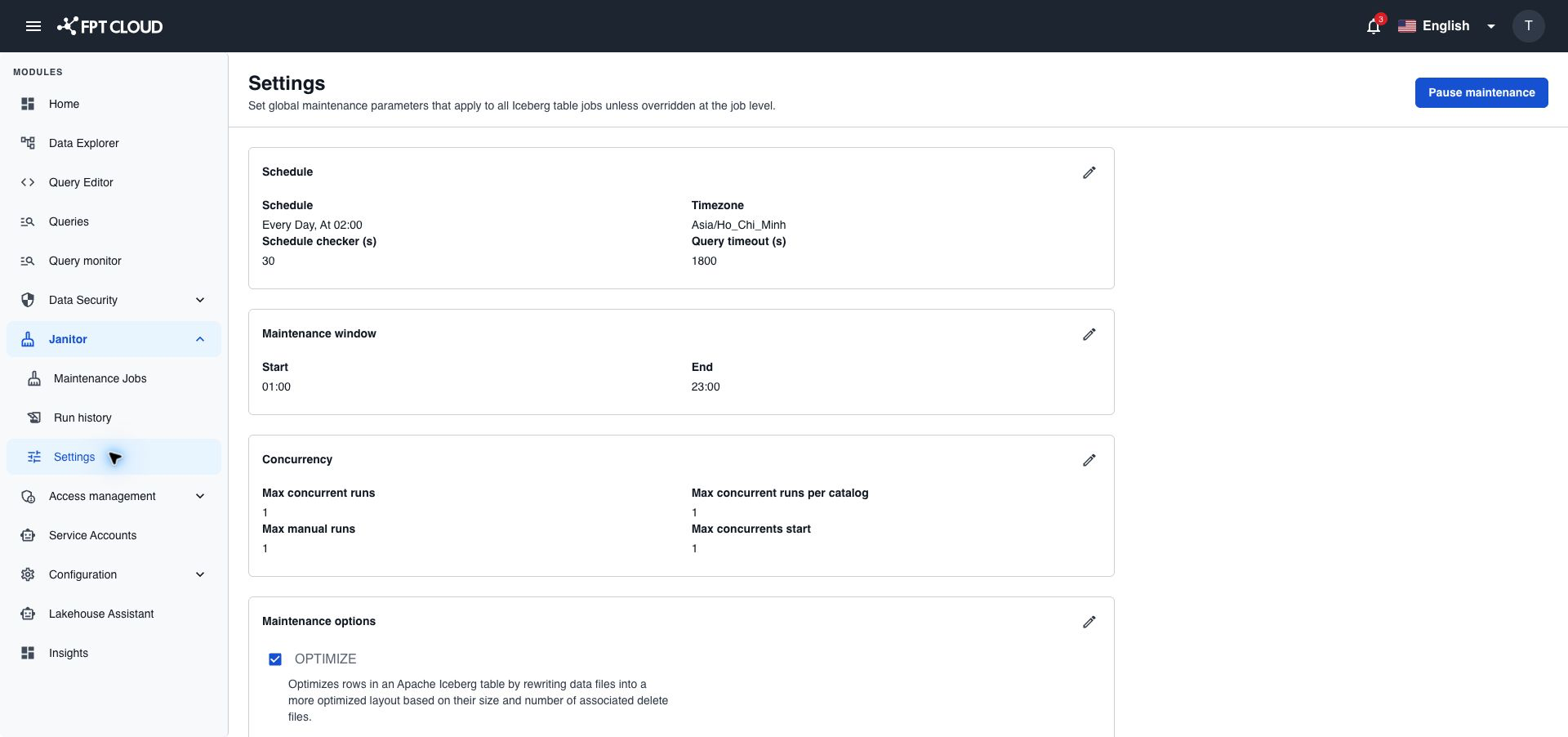The image size is (1568, 737).
Task: Click the Run history icon
Action: click(34, 418)
